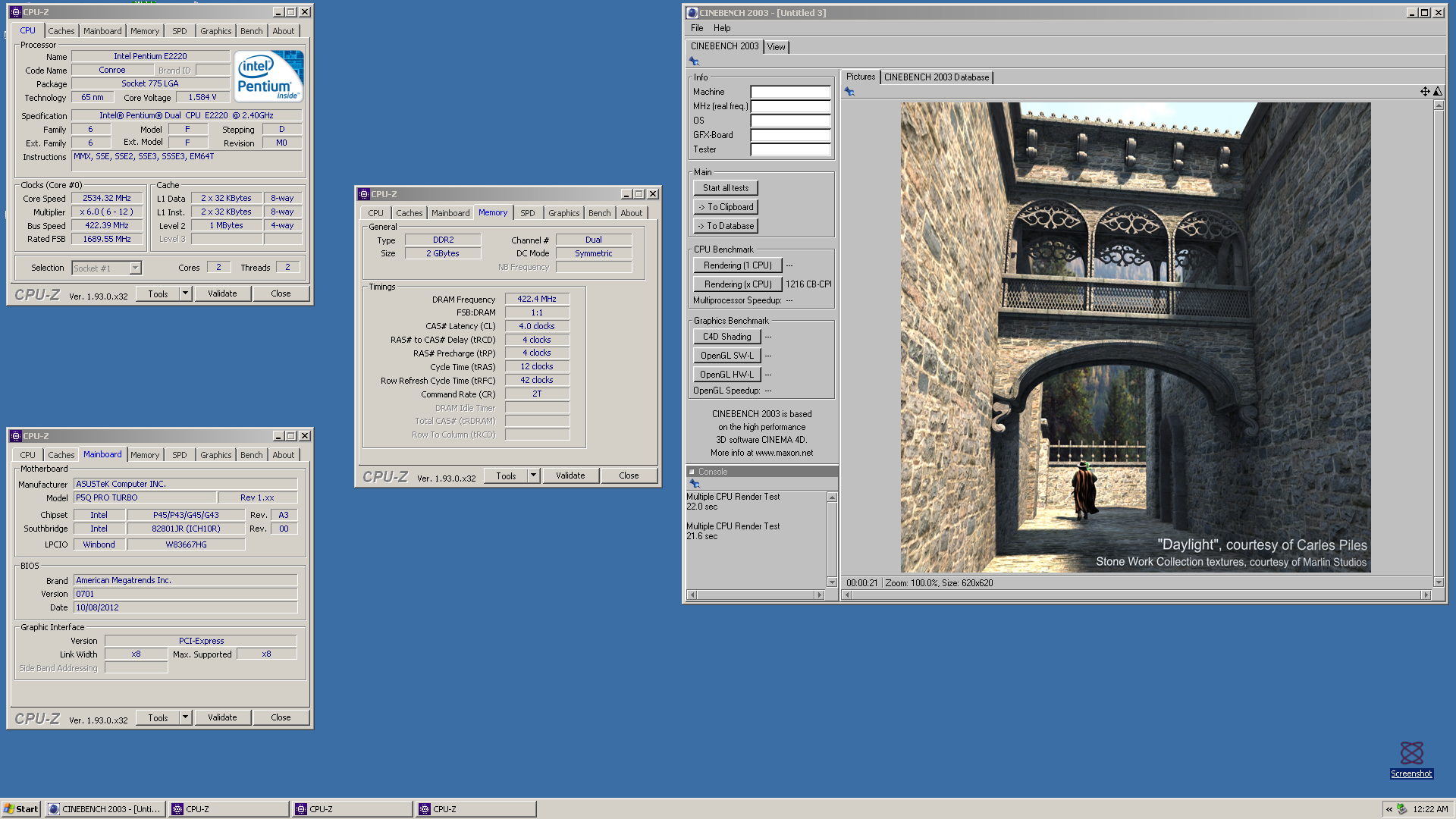Screen dimensions: 1456x819
Task: Click into the GFX-Board input field
Action: (790, 135)
